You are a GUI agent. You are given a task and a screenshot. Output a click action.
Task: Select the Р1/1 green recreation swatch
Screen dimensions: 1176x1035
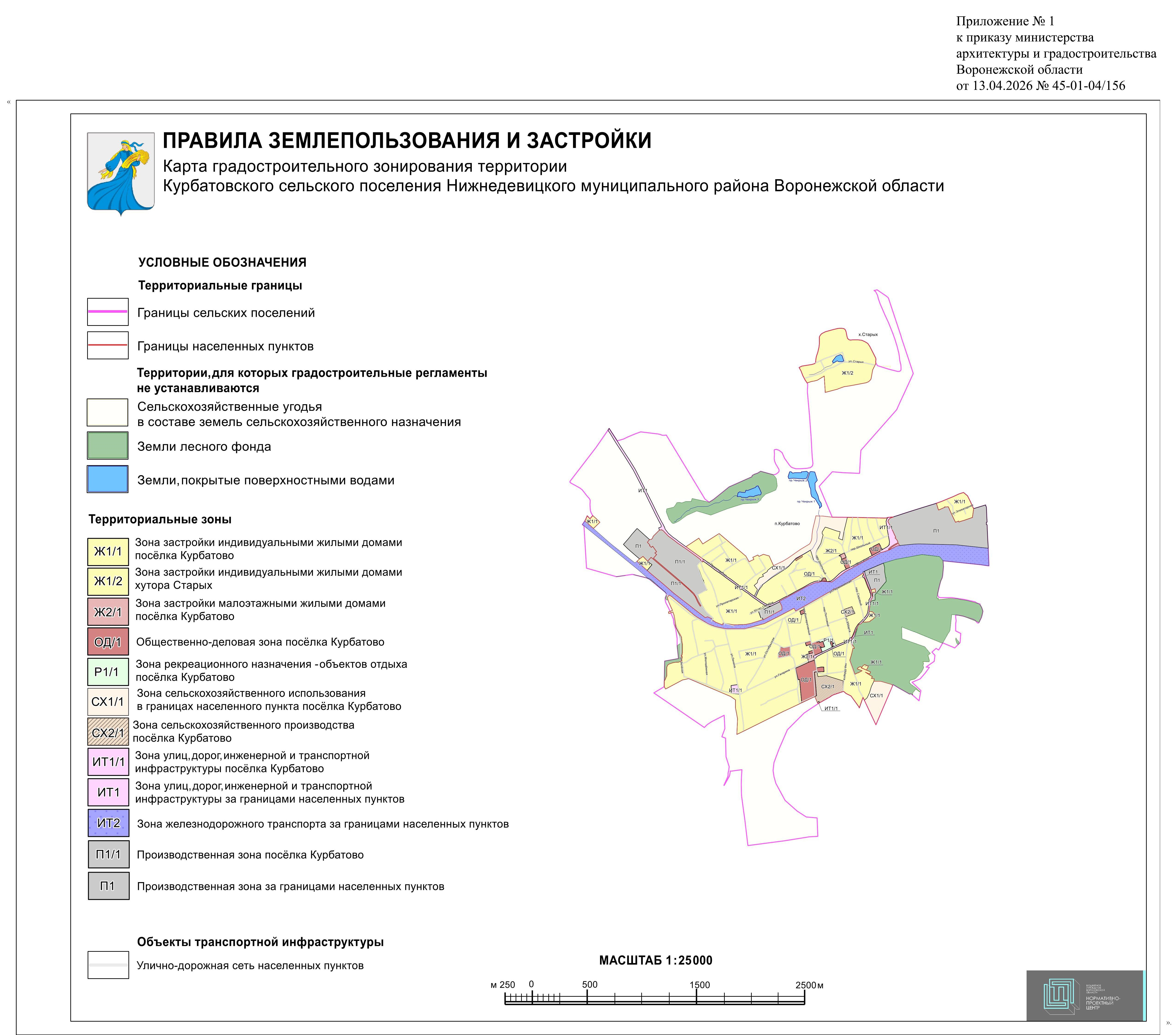[x=108, y=672]
